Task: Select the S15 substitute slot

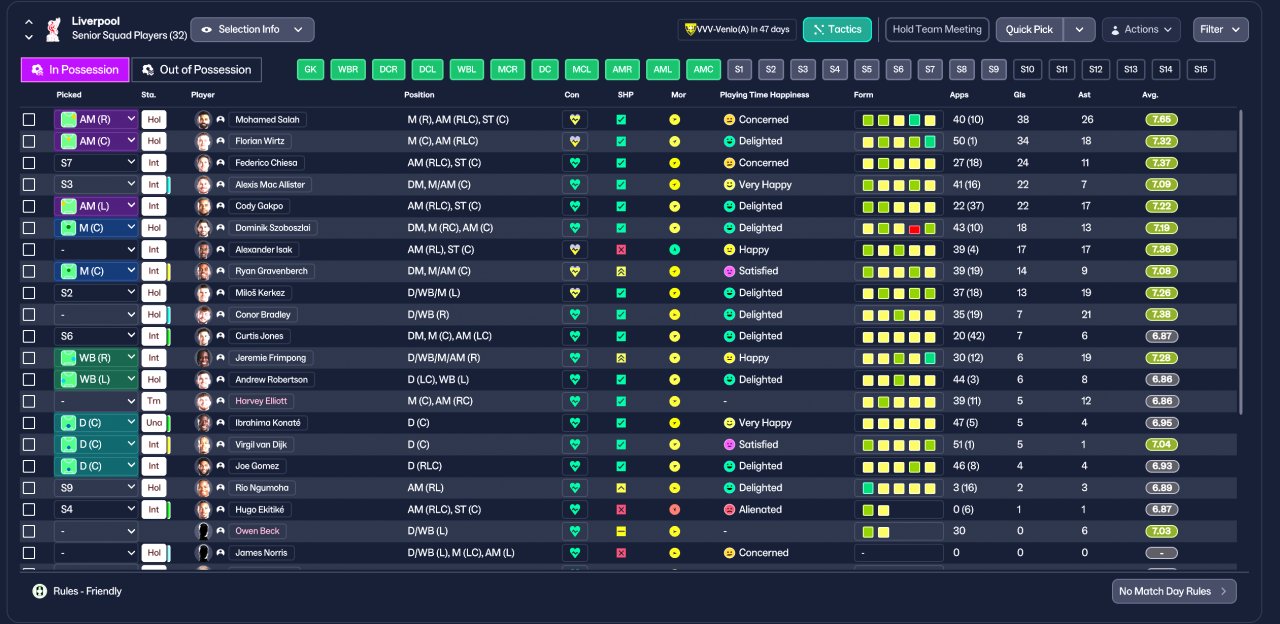Action: pos(1201,69)
